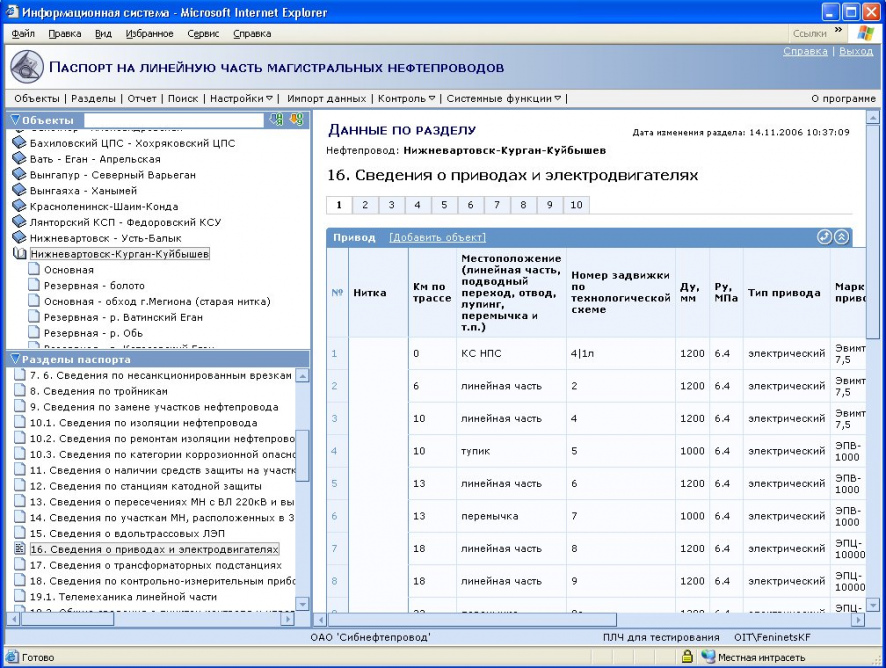Collapse the Объекты panel triangle

pyautogui.click(x=15, y=120)
